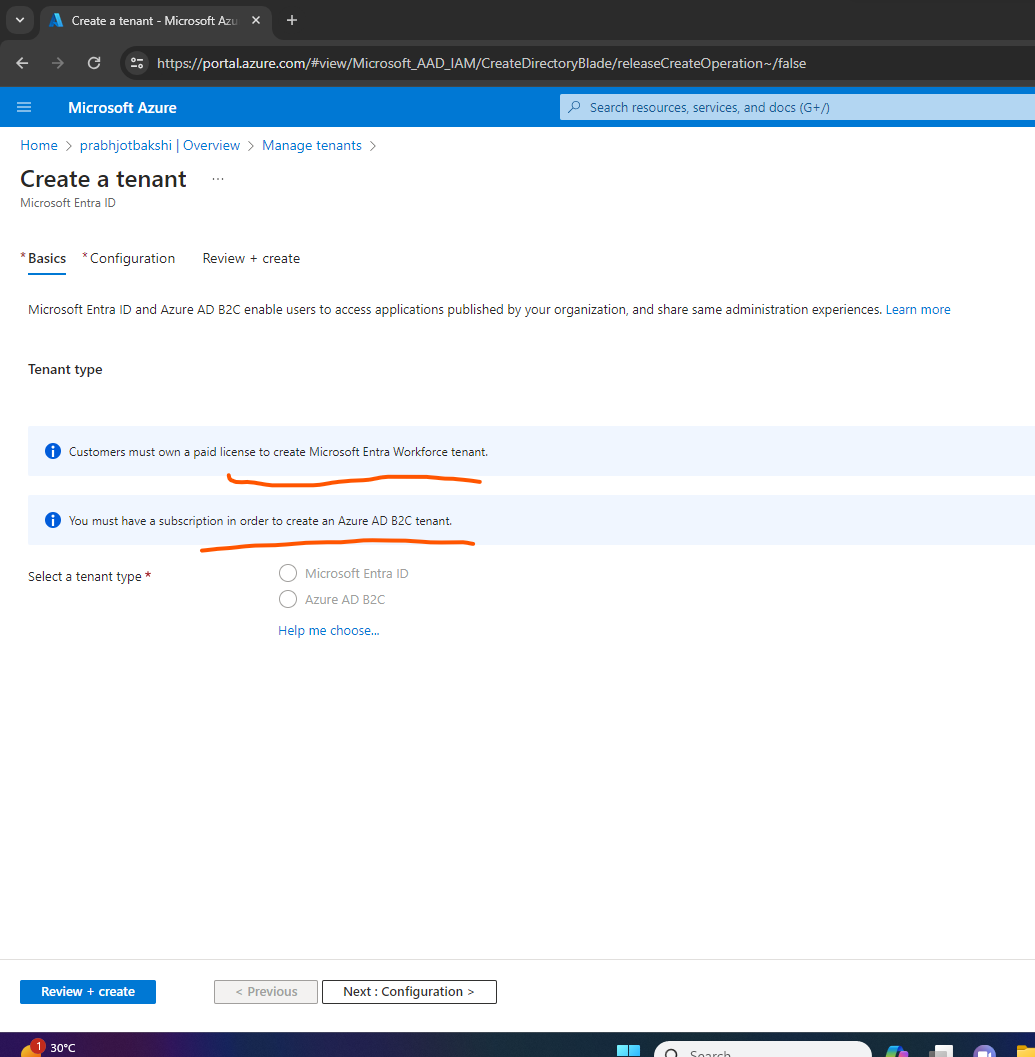Click the browser address bar URL
Screen dimensions: 1035x1057
tap(481, 63)
